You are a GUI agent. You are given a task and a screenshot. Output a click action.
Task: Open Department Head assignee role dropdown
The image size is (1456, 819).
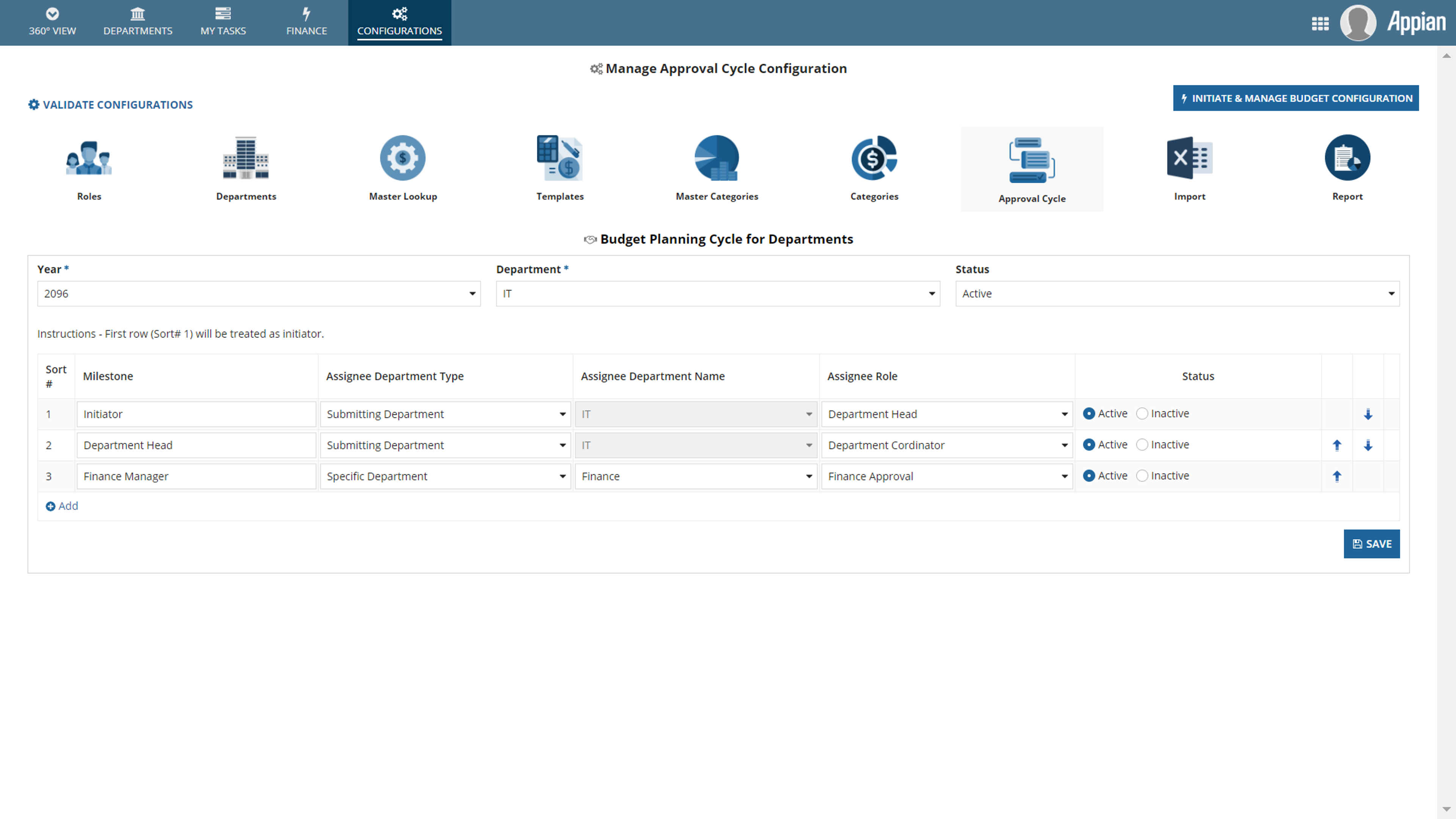[x=947, y=414]
